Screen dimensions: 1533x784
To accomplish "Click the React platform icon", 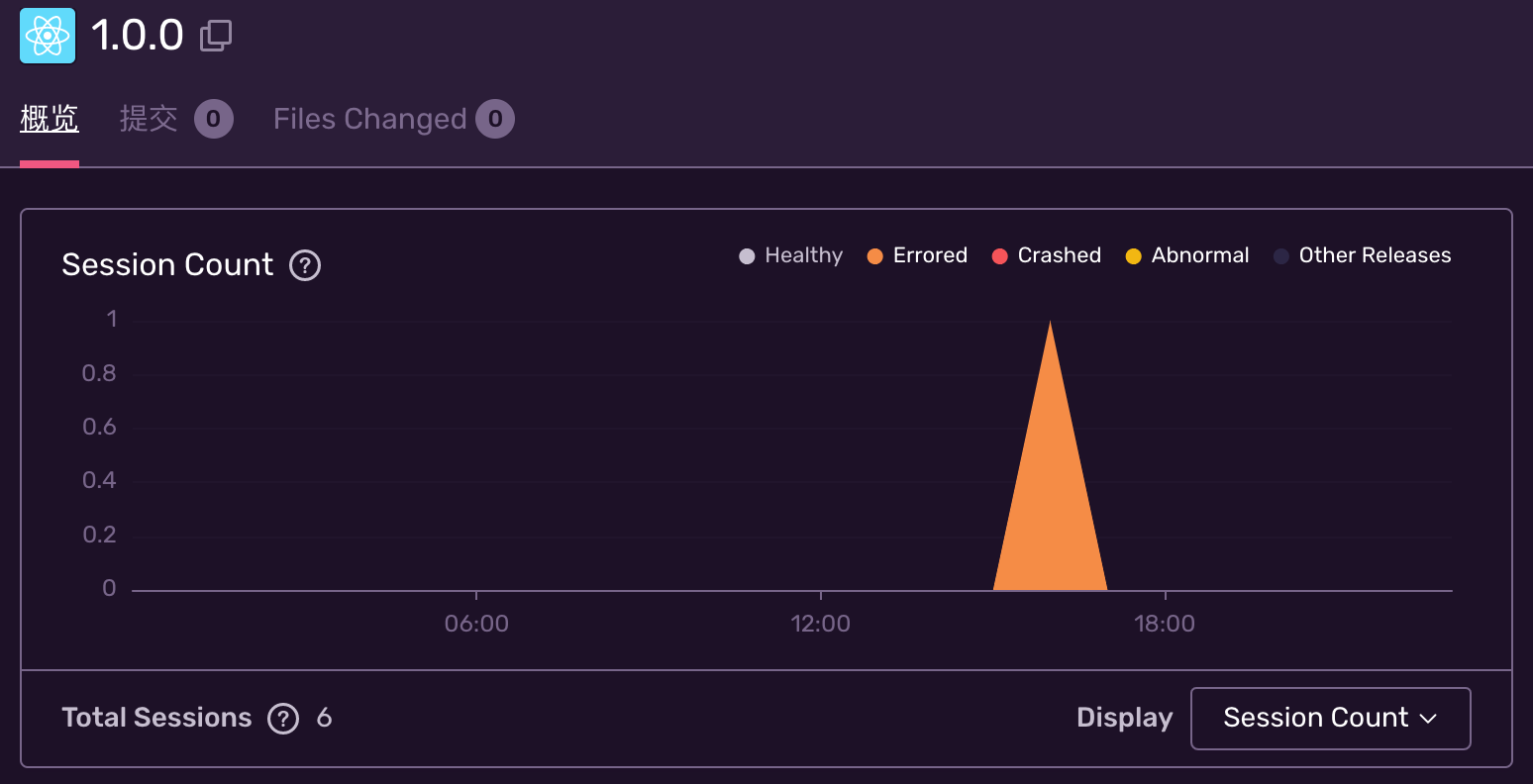I will point(48,36).
